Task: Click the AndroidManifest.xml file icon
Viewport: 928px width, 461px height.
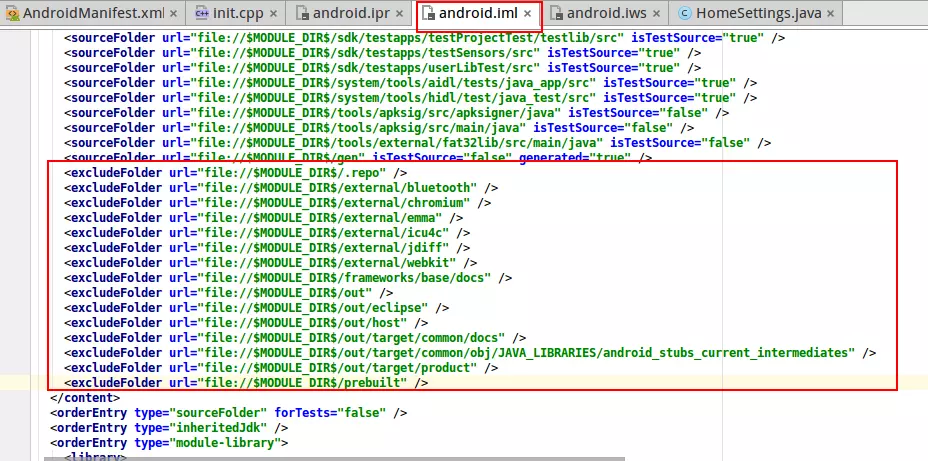Action: tap(11, 14)
